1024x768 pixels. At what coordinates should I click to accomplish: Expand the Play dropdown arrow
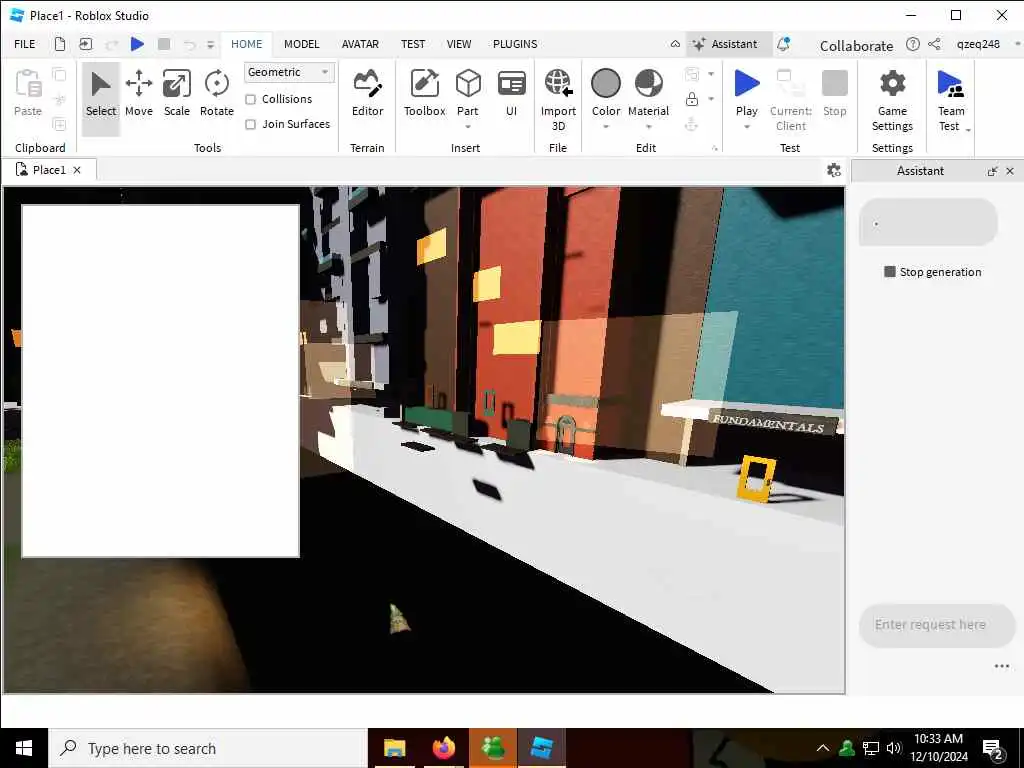tap(746, 126)
